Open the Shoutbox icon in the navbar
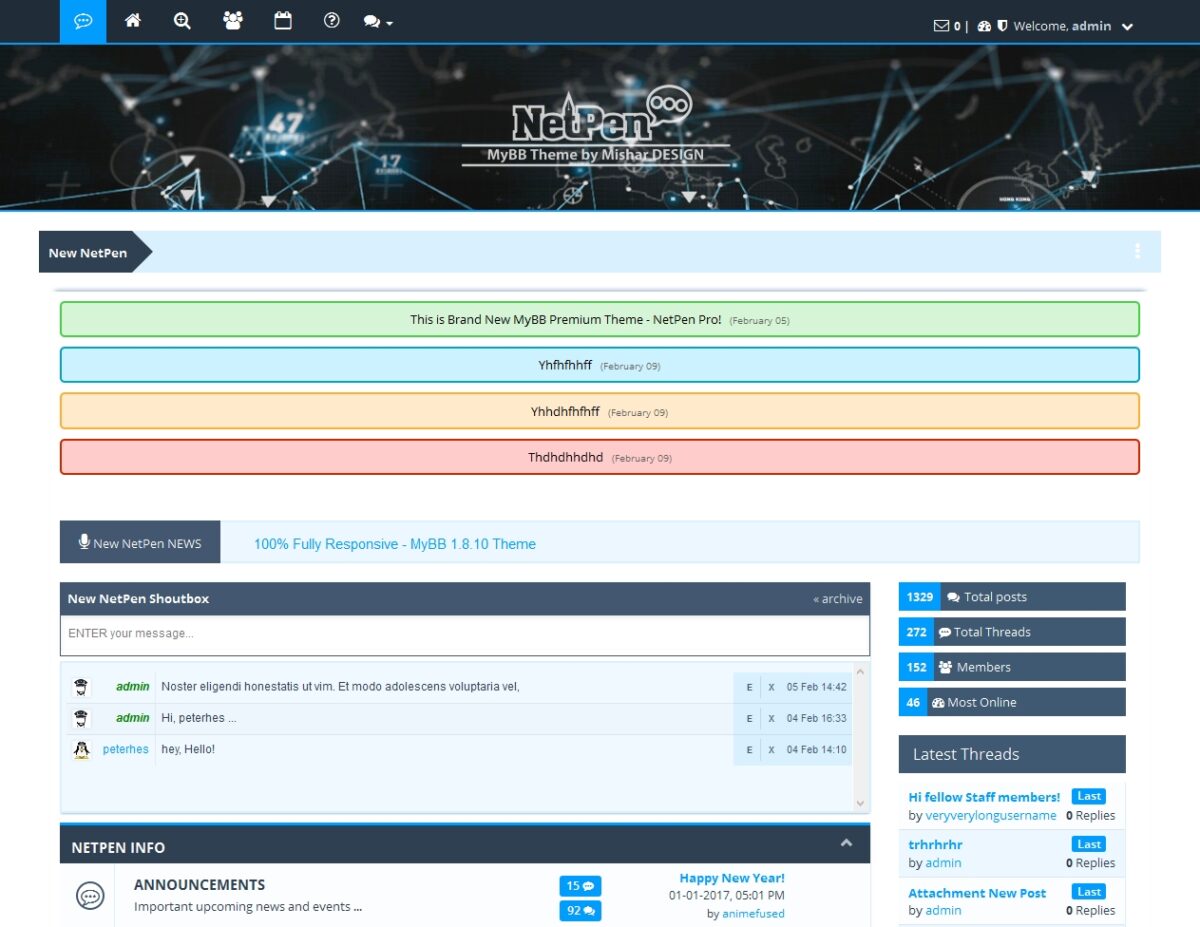This screenshot has width=1200, height=927. click(81, 21)
